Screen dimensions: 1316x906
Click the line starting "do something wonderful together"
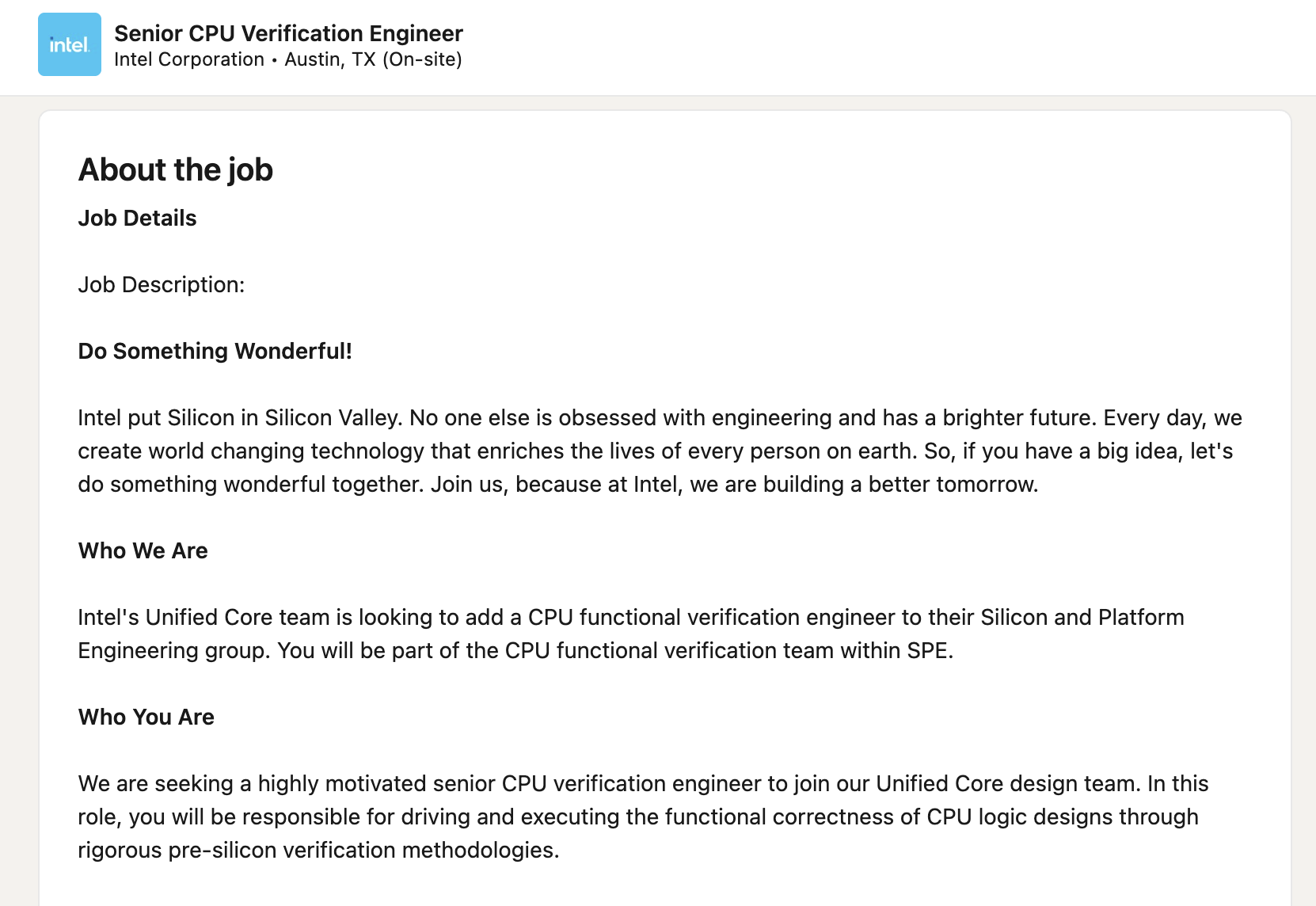557,484
